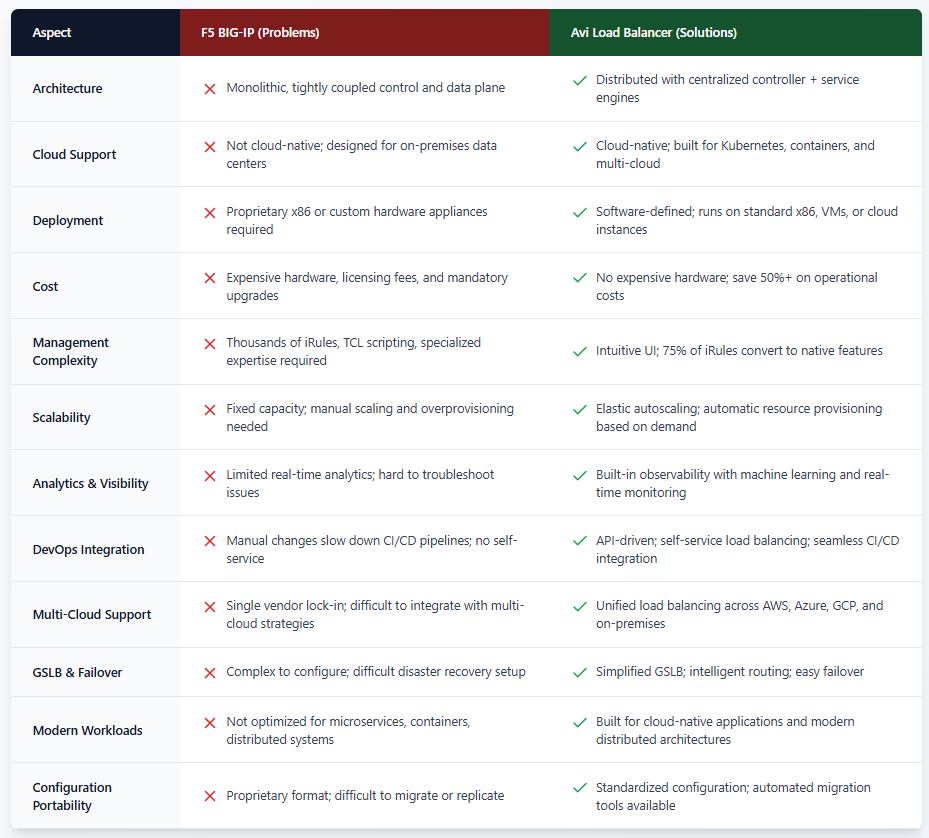Click the green checkmark in Architecture row
This screenshot has height=838, width=929.
coord(579,80)
